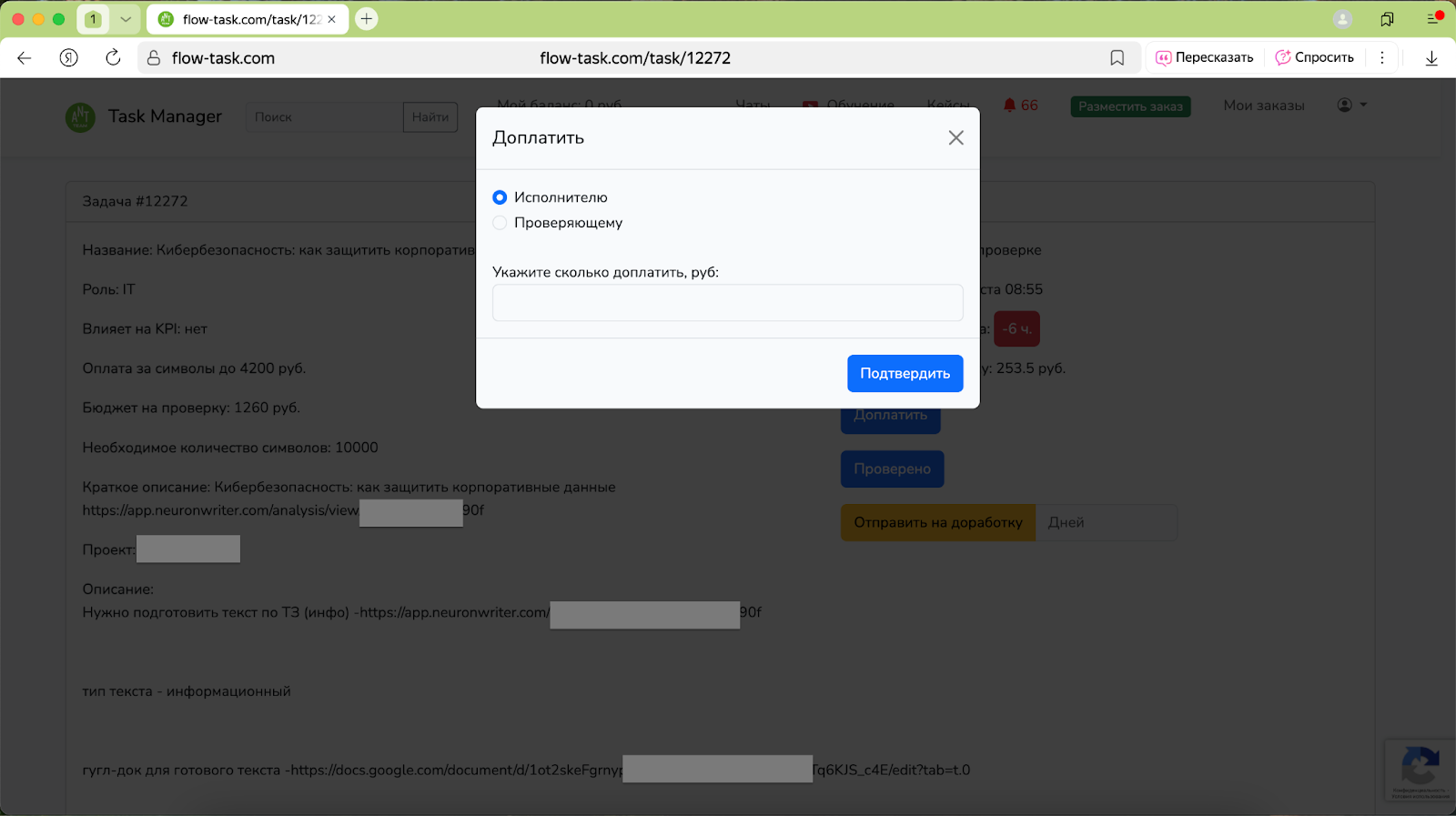Image resolution: width=1456 pixels, height=816 pixels.
Task: Open the user account dropdown in header
Action: click(1351, 106)
